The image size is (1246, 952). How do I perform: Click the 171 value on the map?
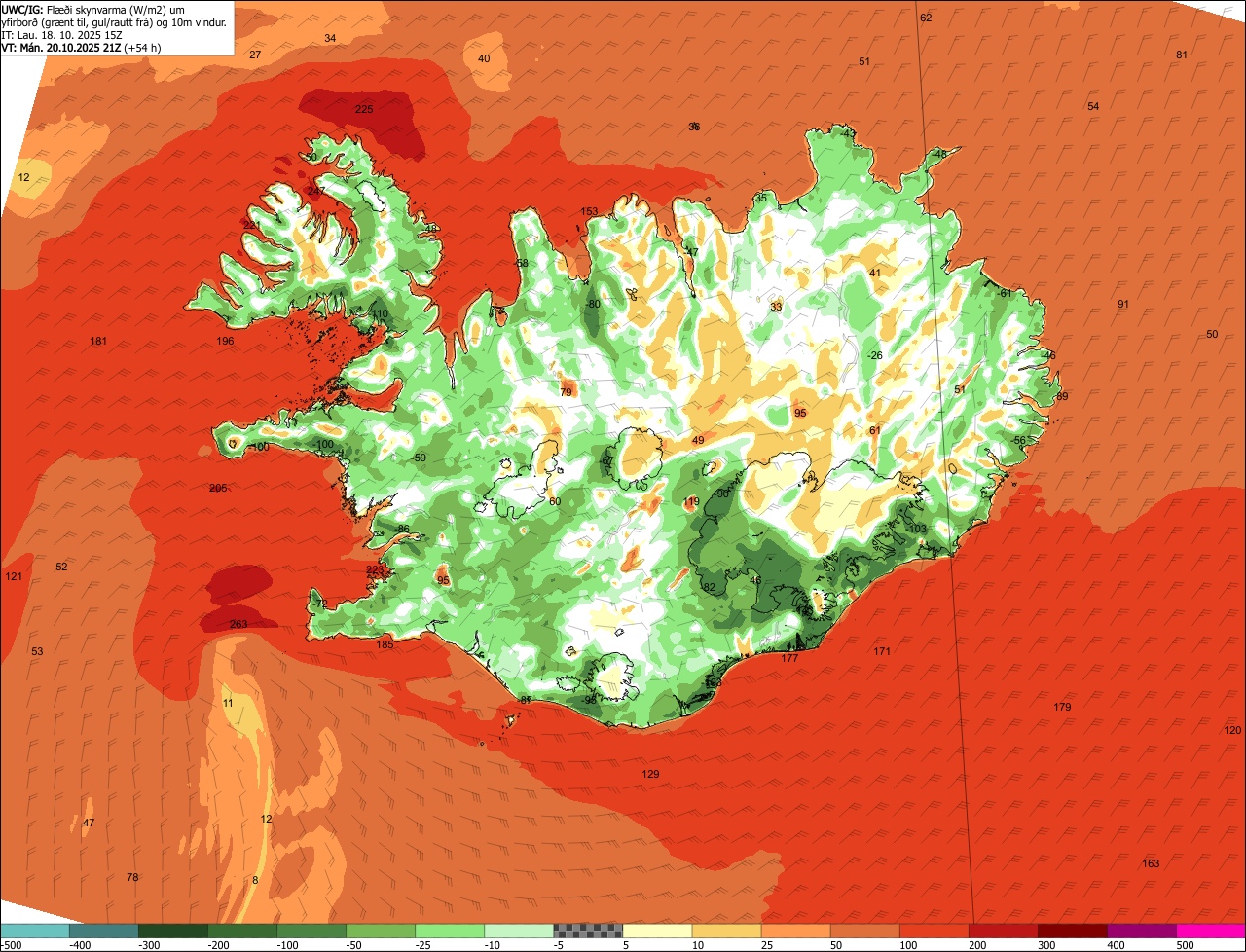(x=882, y=651)
